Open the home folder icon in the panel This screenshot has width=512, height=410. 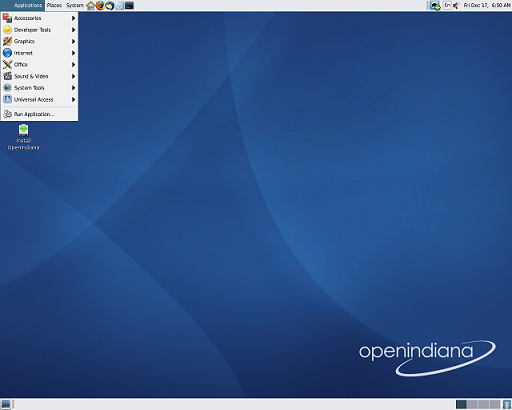pos(90,5)
